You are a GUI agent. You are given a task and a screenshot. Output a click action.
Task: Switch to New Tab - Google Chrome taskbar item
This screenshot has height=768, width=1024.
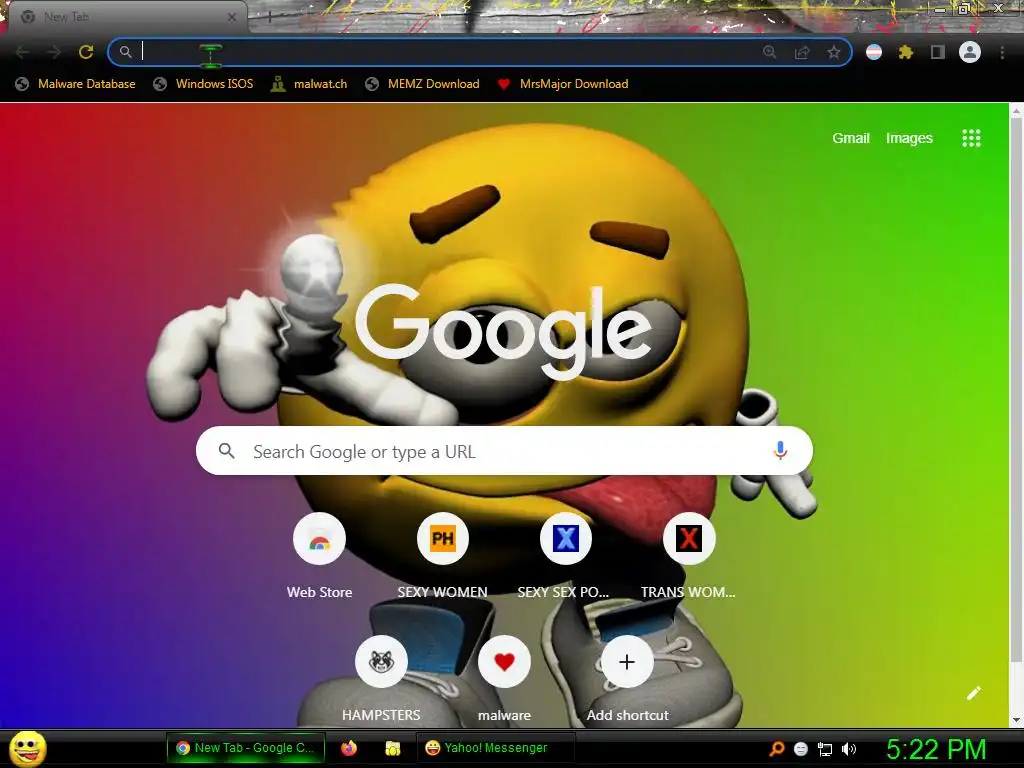coord(246,748)
